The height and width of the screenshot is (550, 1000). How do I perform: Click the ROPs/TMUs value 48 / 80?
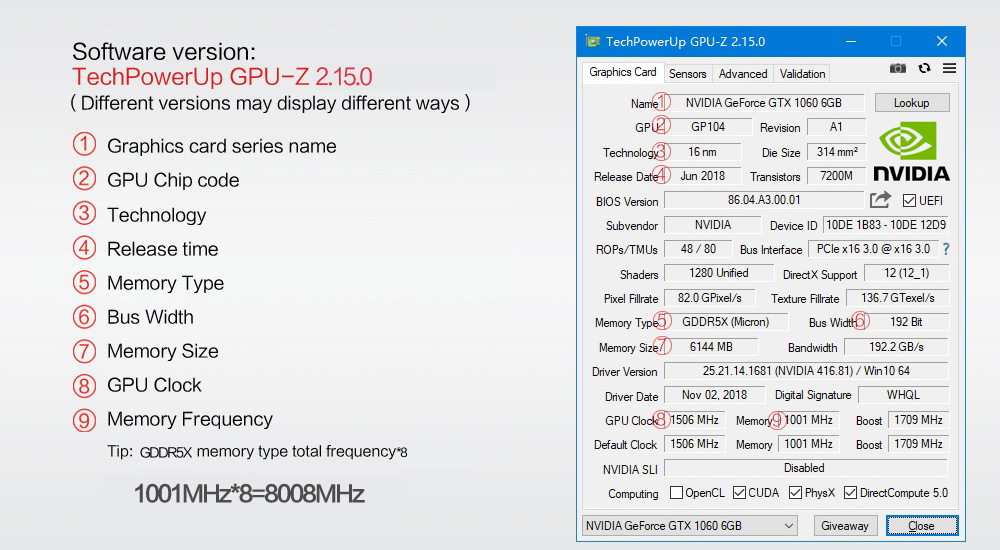[698, 249]
